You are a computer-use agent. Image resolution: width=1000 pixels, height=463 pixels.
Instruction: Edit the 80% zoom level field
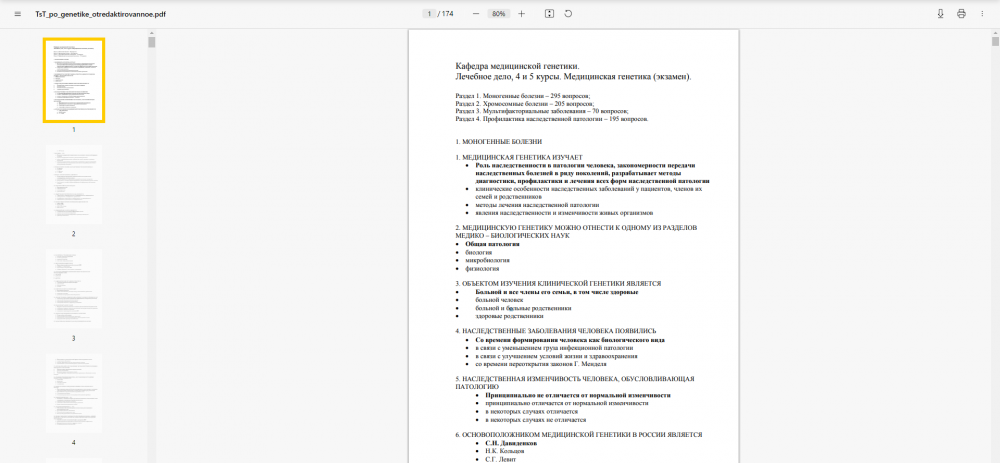(499, 13)
